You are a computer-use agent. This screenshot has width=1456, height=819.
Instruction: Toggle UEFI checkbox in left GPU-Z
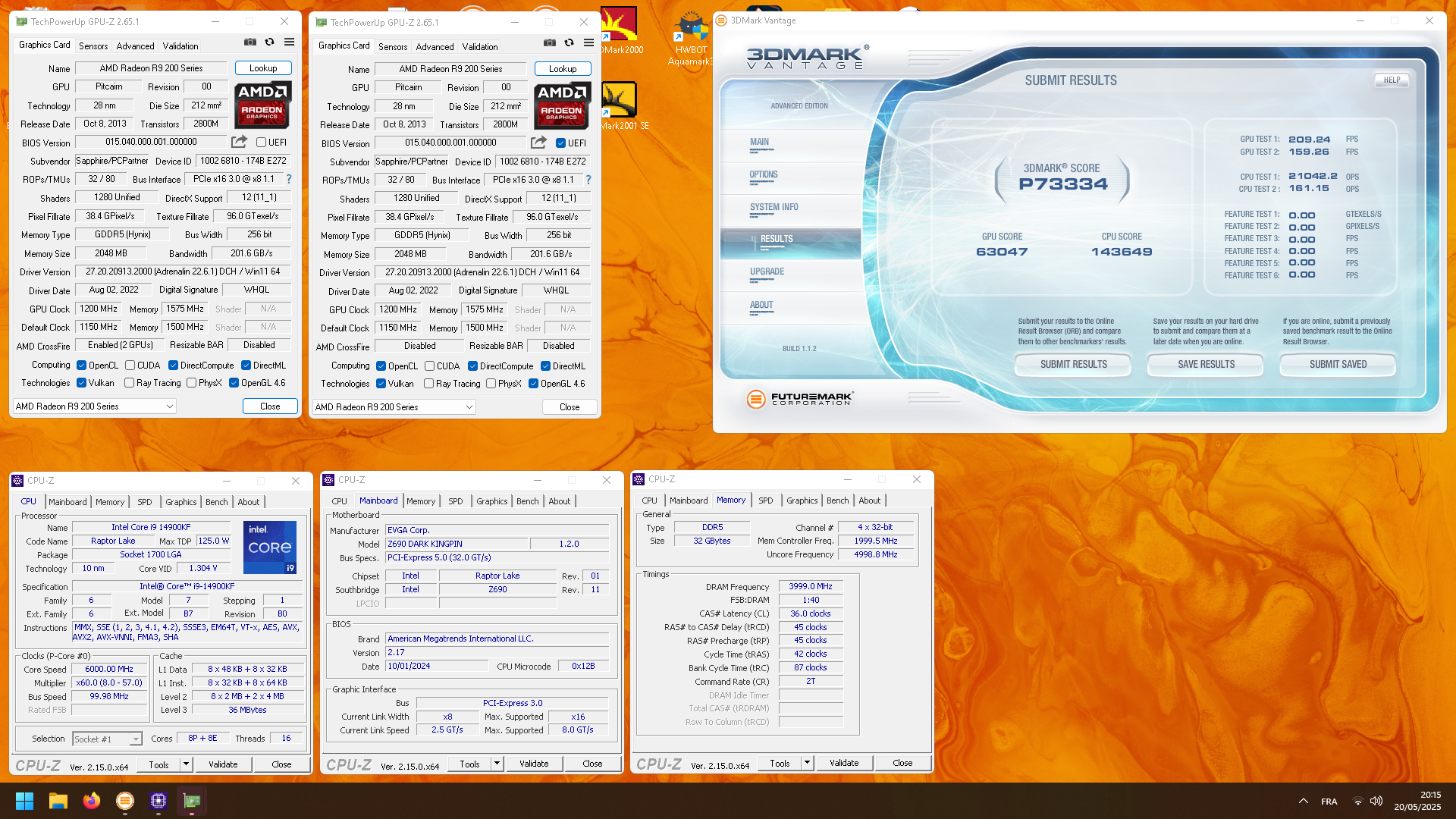261,143
